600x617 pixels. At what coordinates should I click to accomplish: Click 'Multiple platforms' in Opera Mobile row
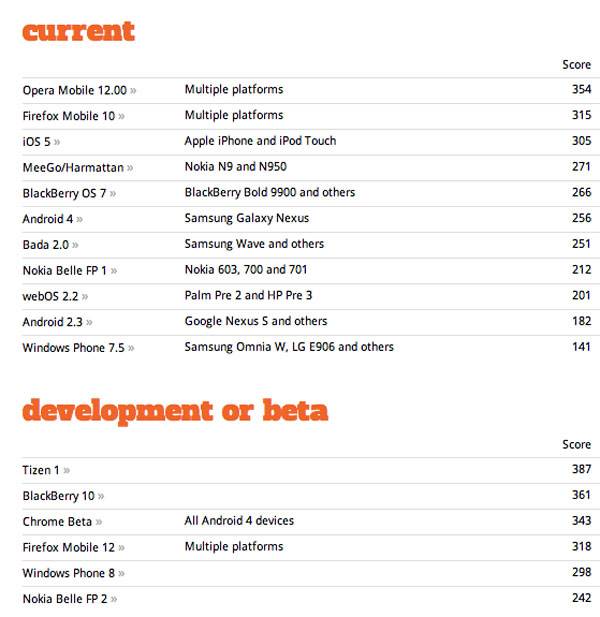(x=234, y=90)
